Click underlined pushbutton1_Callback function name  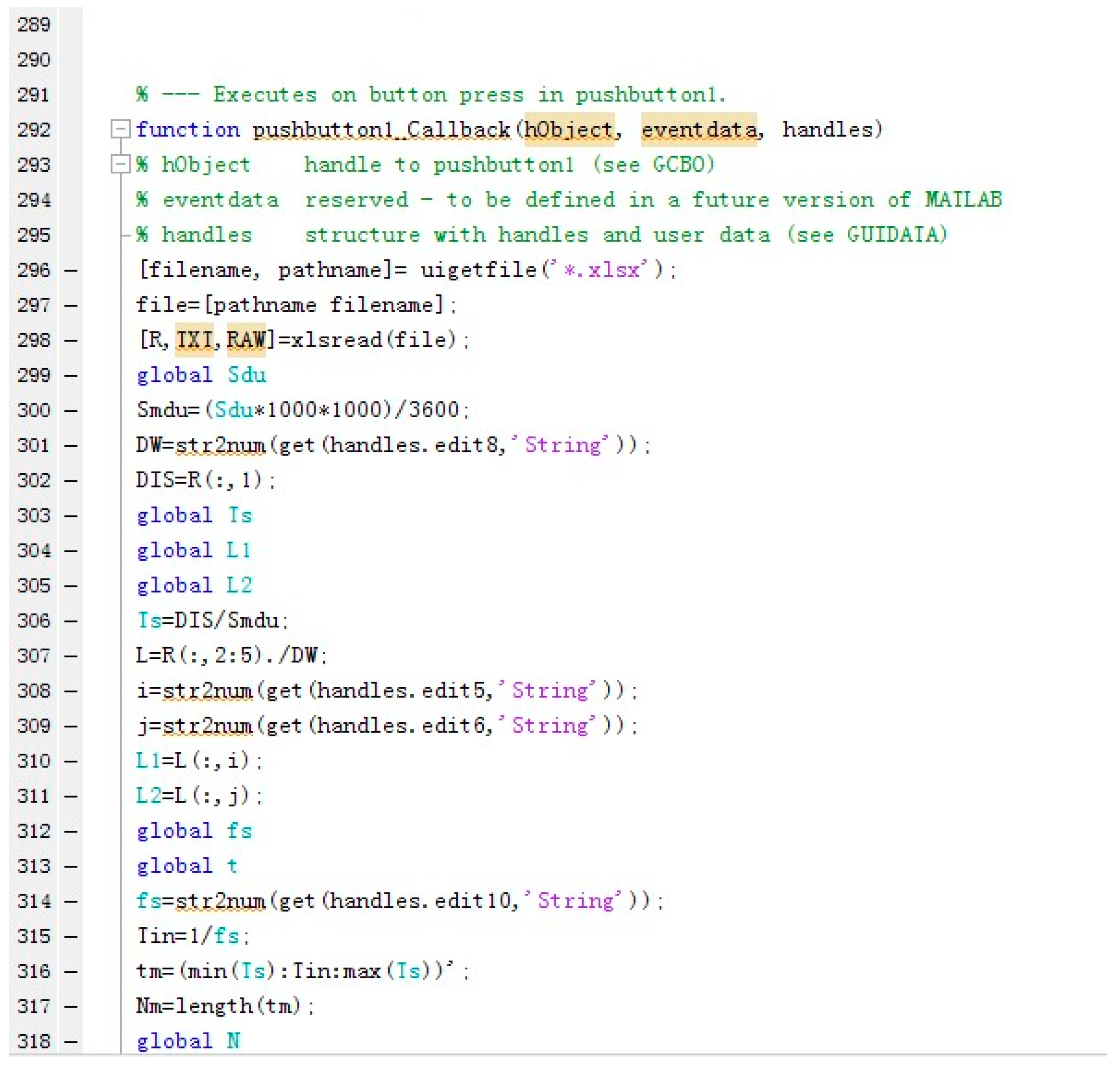pyautogui.click(x=381, y=130)
